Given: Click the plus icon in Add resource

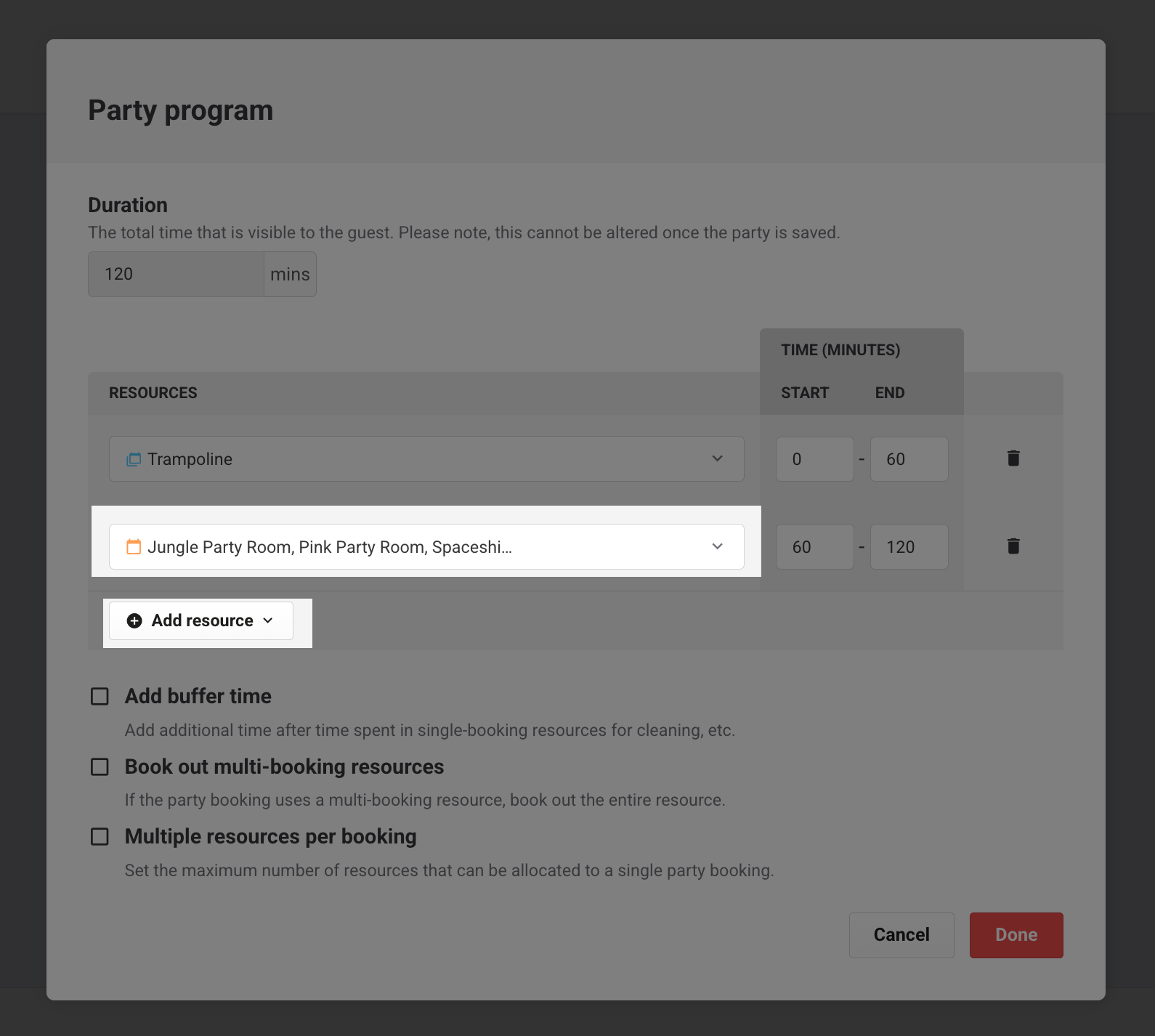Looking at the screenshot, I should tap(134, 620).
